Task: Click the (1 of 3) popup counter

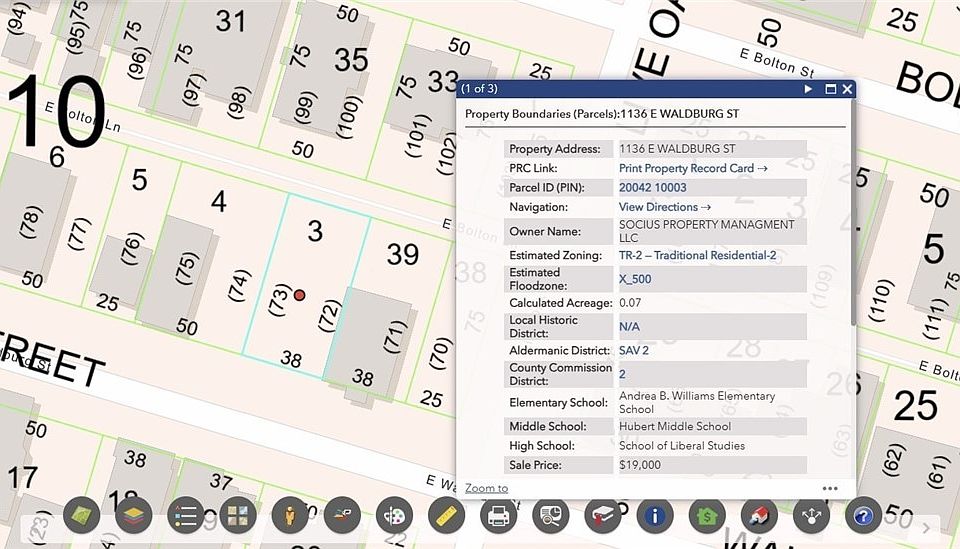Action: point(479,89)
